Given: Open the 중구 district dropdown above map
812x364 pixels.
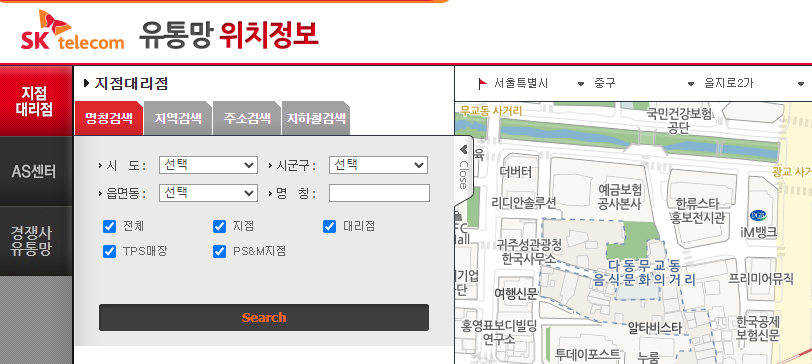Looking at the screenshot, I should 644,83.
